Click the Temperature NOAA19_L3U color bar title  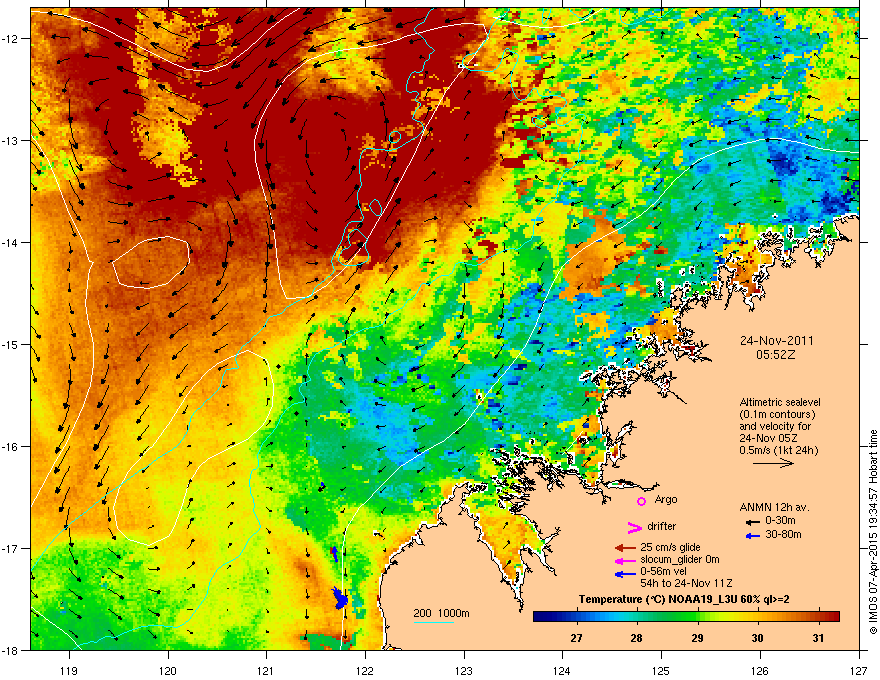pyautogui.click(x=684, y=599)
